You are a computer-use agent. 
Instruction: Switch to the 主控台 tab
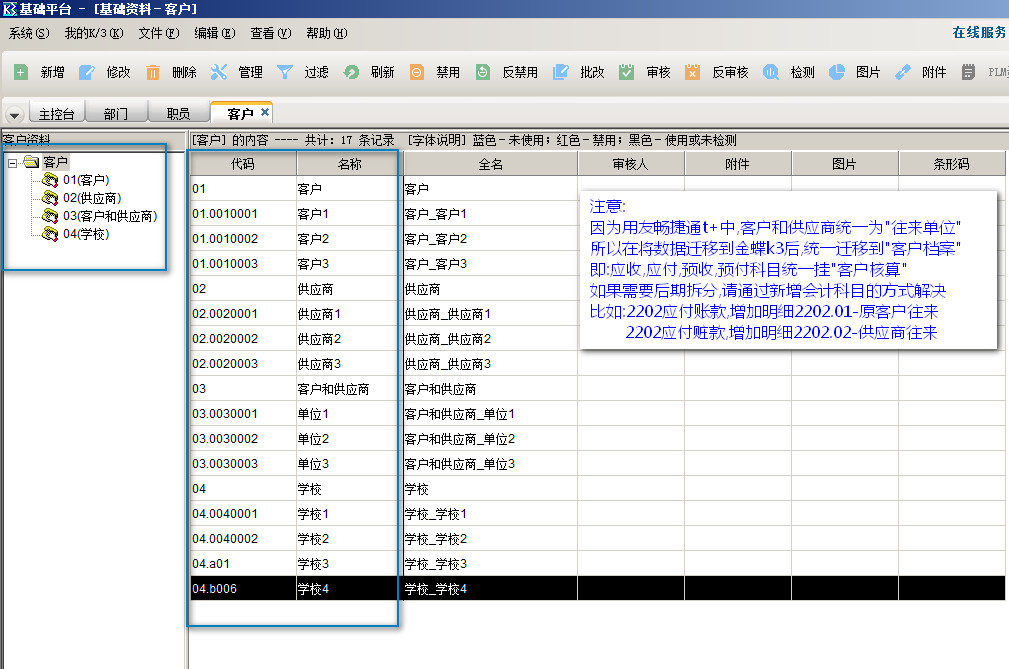click(x=56, y=113)
